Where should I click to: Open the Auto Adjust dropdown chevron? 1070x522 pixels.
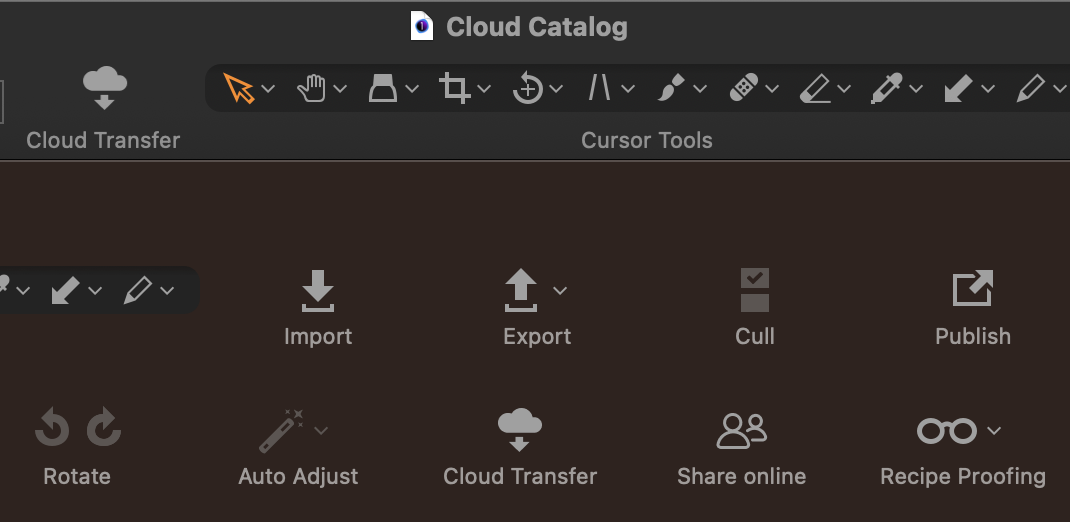tap(321, 431)
